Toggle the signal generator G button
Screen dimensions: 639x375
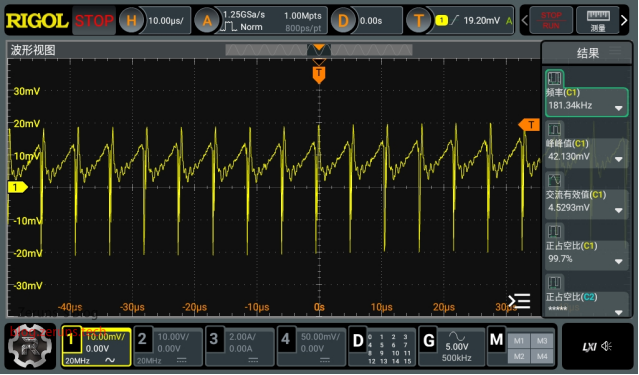click(x=429, y=341)
